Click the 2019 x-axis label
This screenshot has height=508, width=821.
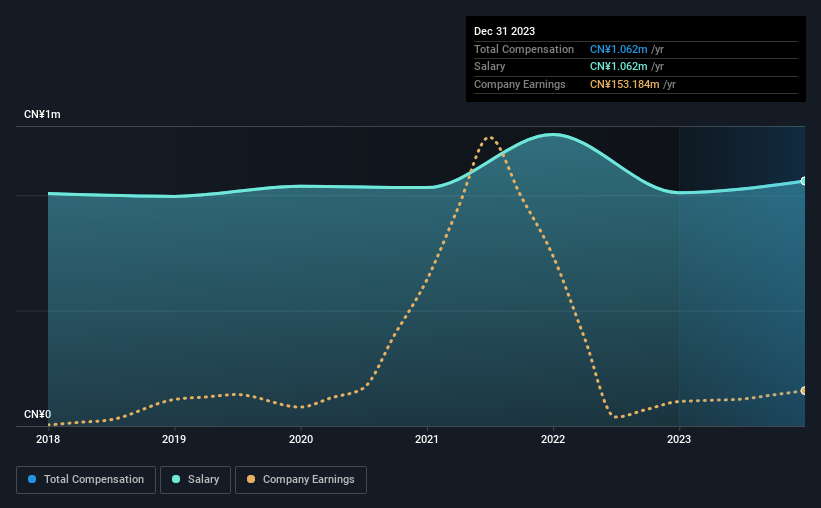pyautogui.click(x=174, y=439)
